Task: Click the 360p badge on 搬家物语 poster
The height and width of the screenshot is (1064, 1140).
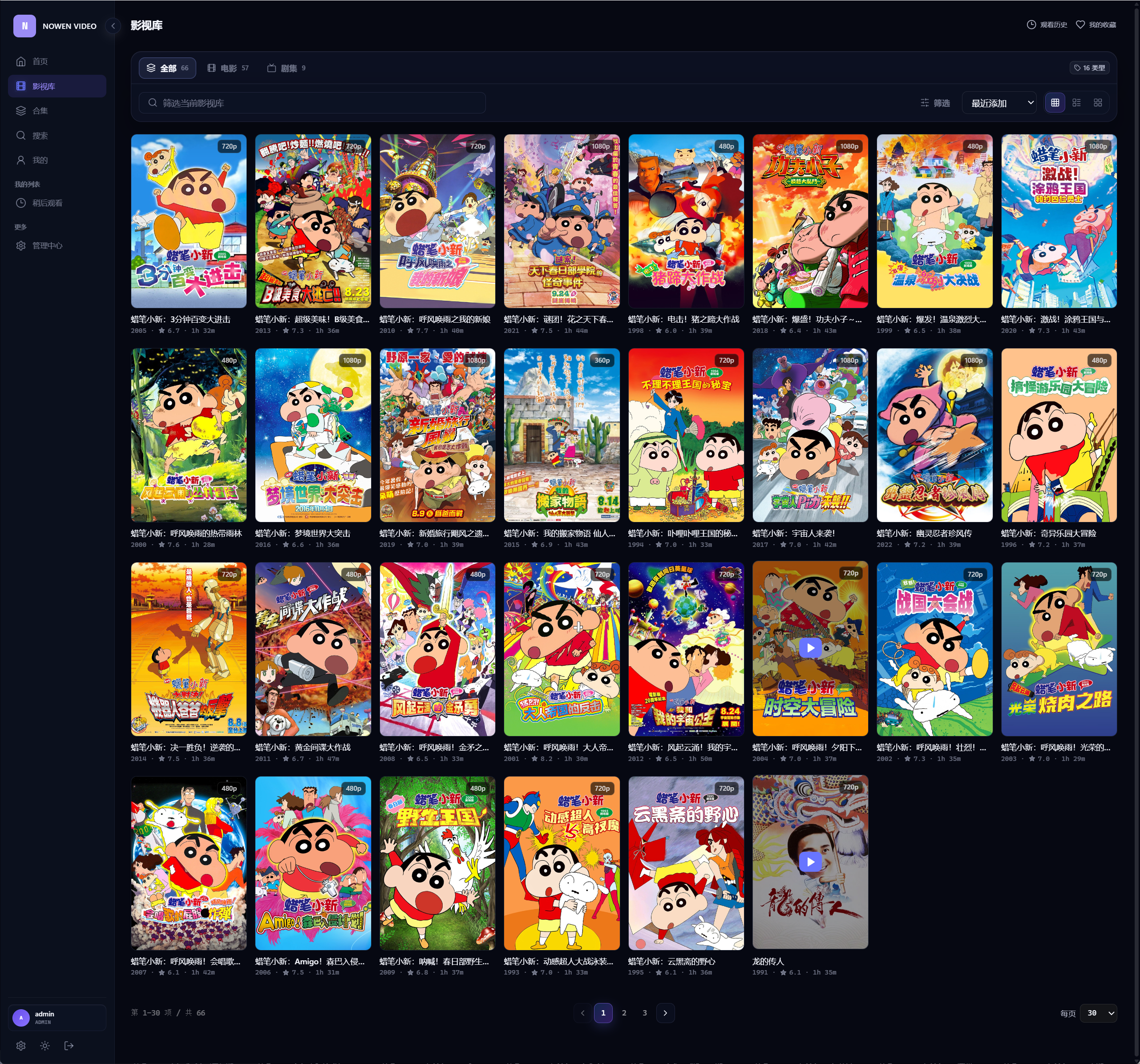Action: point(602,360)
